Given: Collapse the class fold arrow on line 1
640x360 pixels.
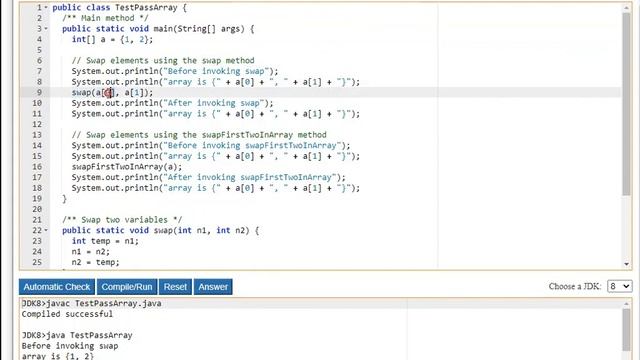Looking at the screenshot, I should (x=46, y=8).
